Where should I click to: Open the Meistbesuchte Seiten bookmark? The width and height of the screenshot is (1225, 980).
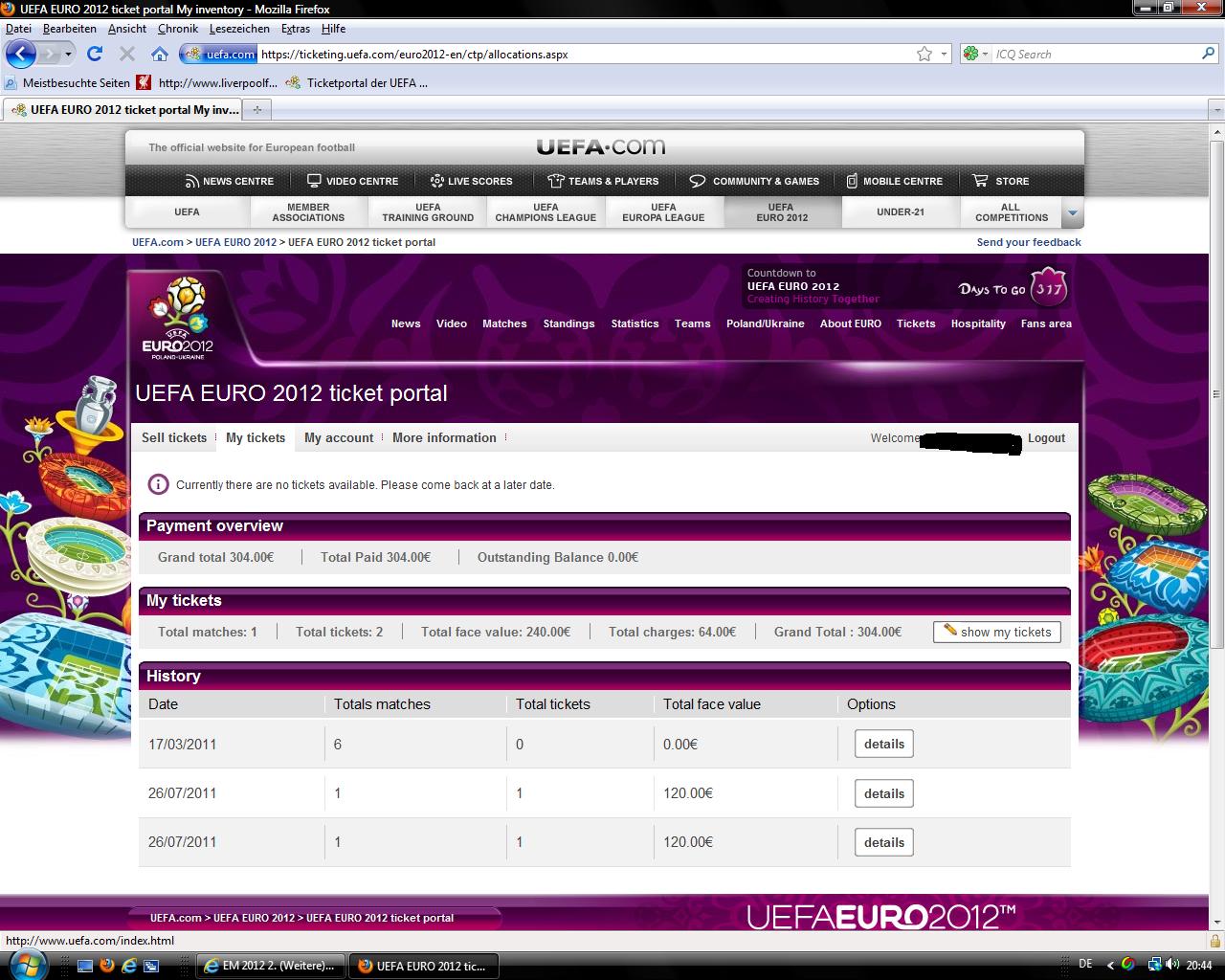[x=67, y=83]
